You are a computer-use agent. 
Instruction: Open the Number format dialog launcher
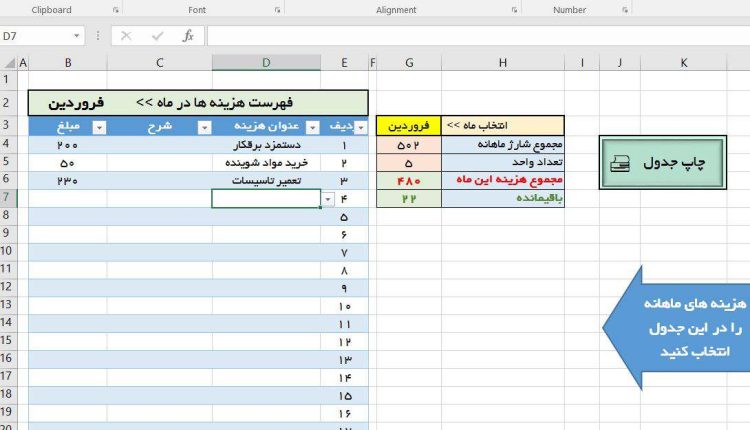[625, 10]
